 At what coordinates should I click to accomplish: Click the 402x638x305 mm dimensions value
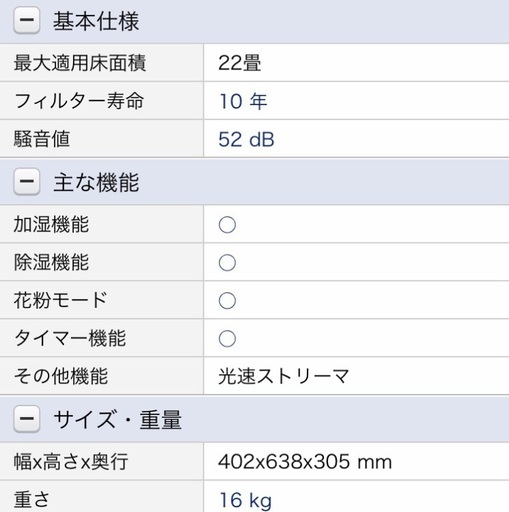pyautogui.click(x=305, y=462)
